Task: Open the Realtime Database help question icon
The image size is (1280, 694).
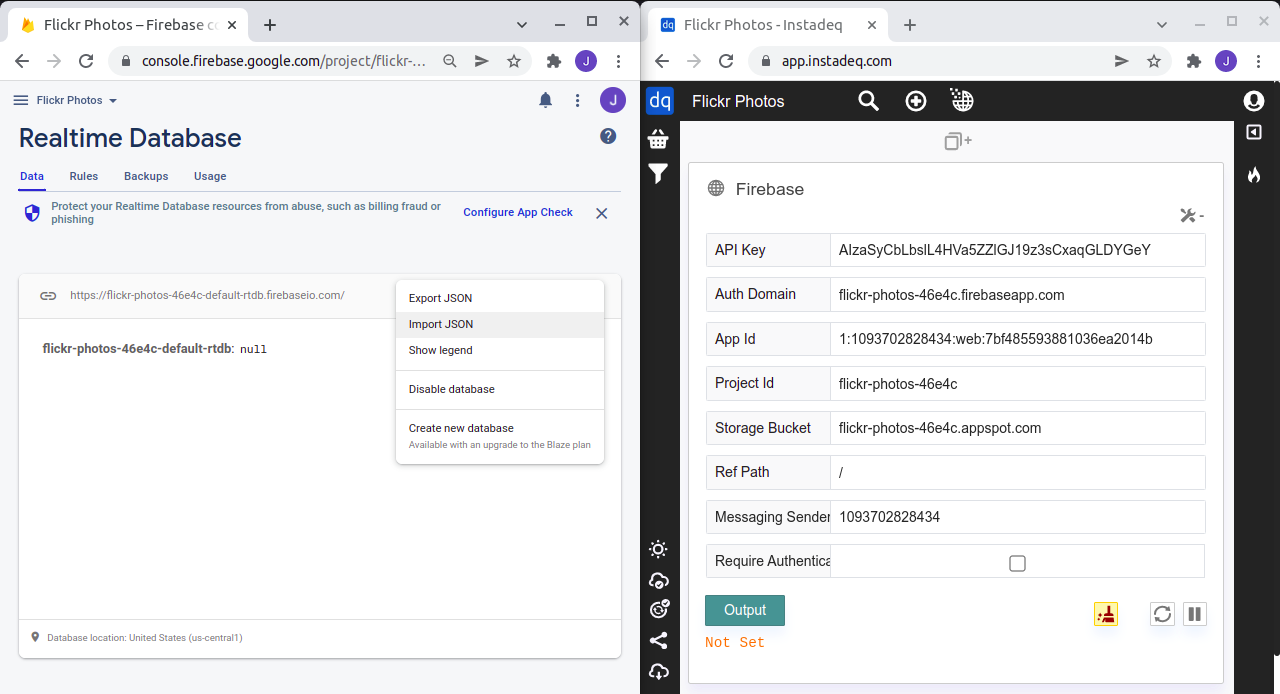Action: click(x=608, y=136)
